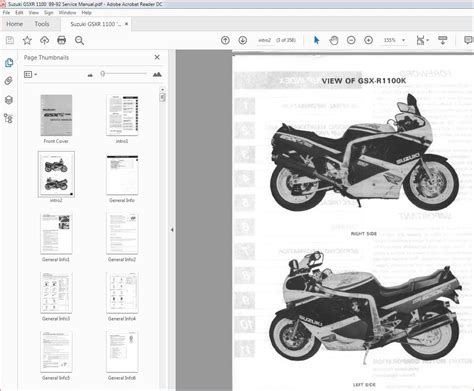474x391 pixels.
Task: Select the General Info page thumbnail
Action: pos(122,175)
